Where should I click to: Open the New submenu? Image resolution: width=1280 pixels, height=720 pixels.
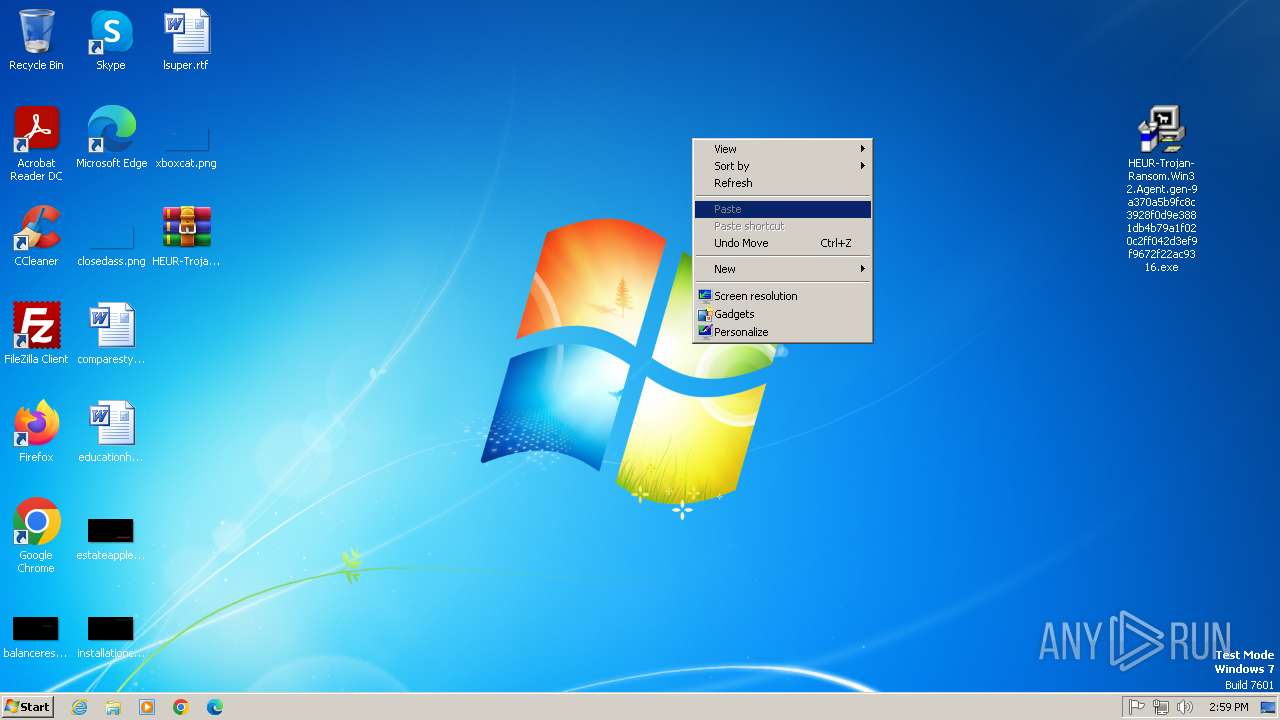(782, 269)
